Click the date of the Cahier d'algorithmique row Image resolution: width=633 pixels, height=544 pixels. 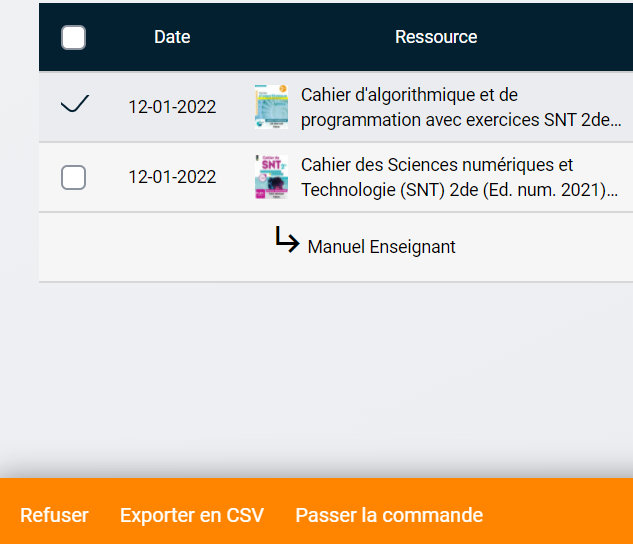(x=172, y=107)
